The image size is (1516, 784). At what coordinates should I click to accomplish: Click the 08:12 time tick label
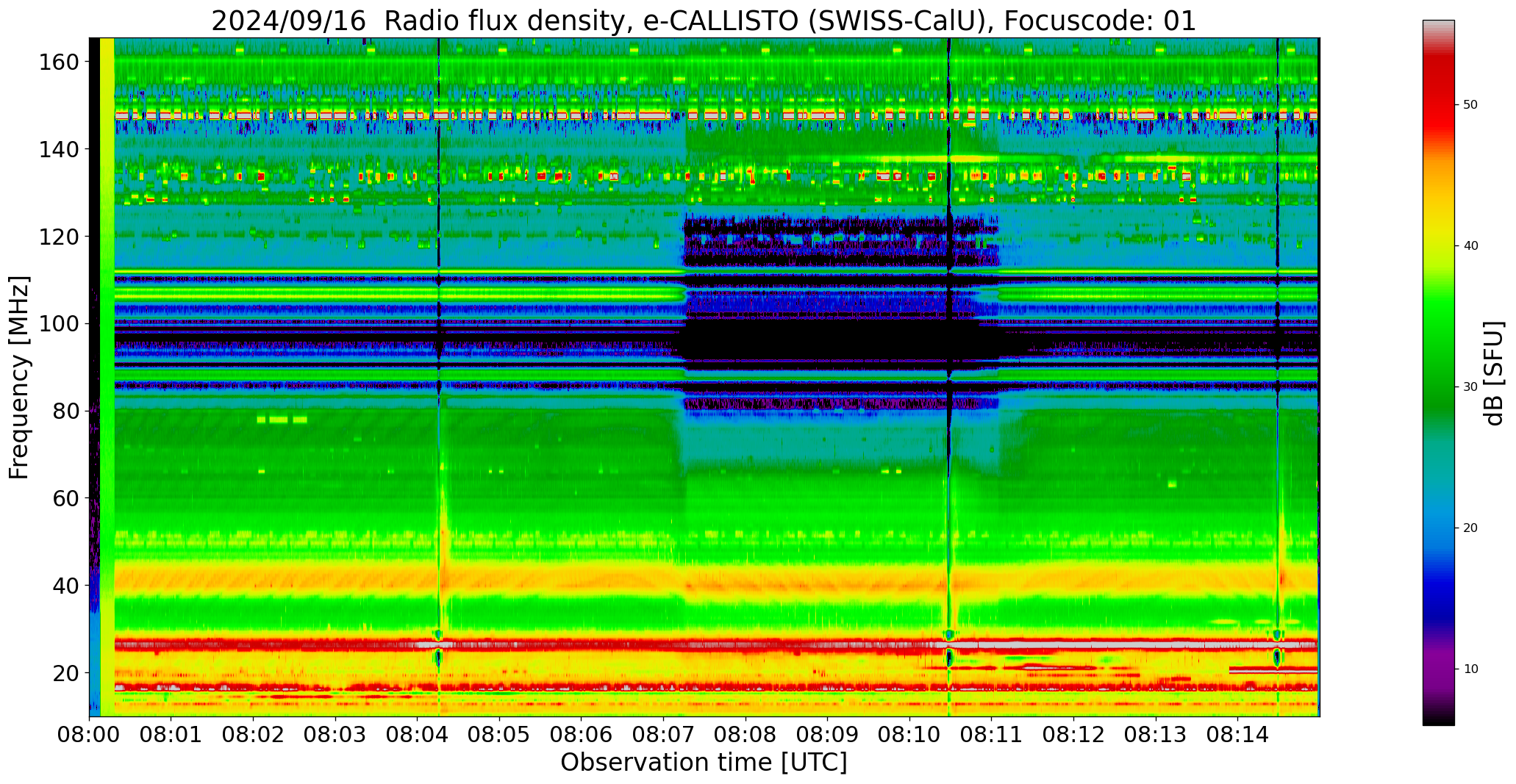pos(1073,735)
